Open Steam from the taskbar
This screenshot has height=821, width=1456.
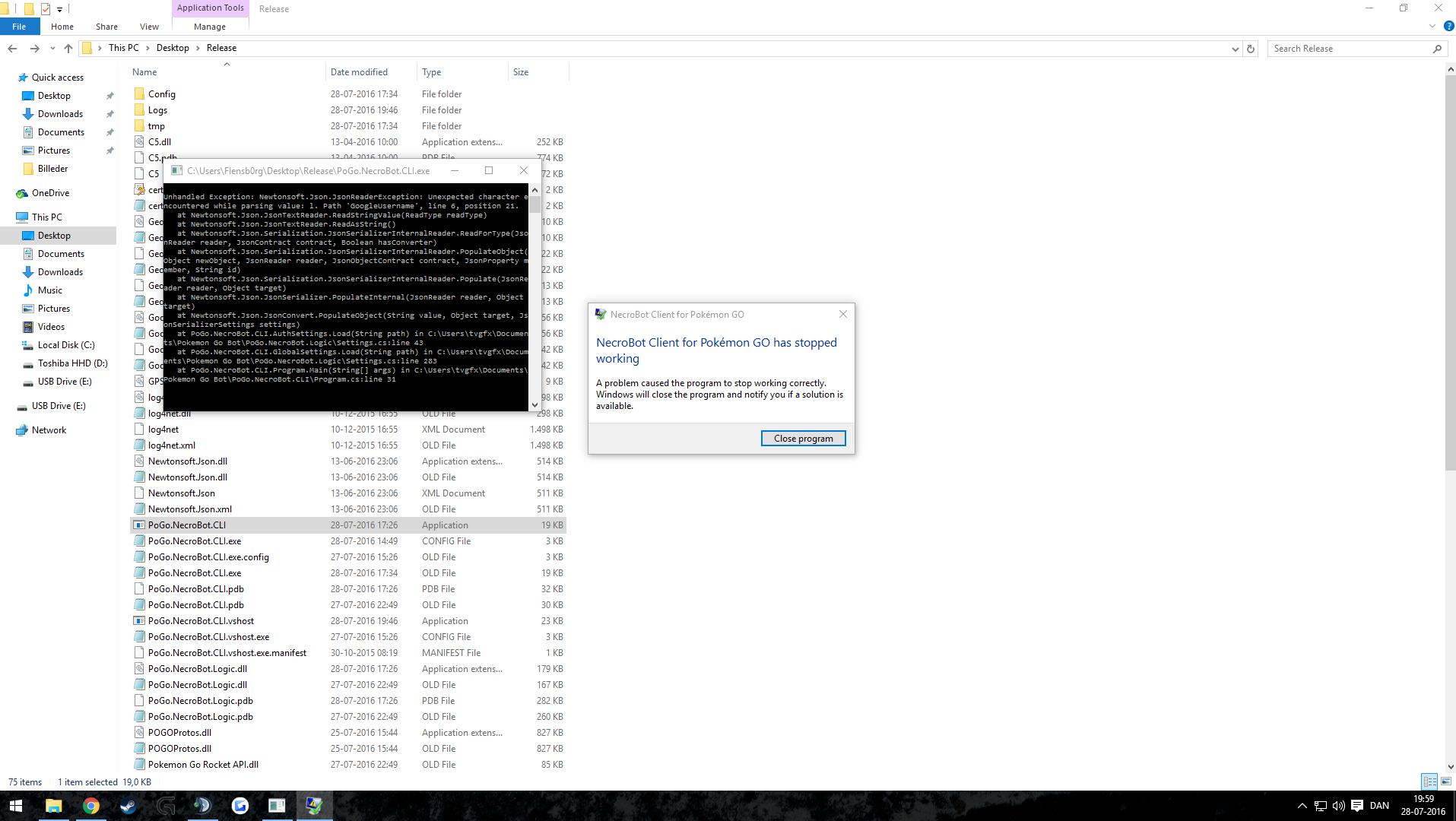point(128,806)
